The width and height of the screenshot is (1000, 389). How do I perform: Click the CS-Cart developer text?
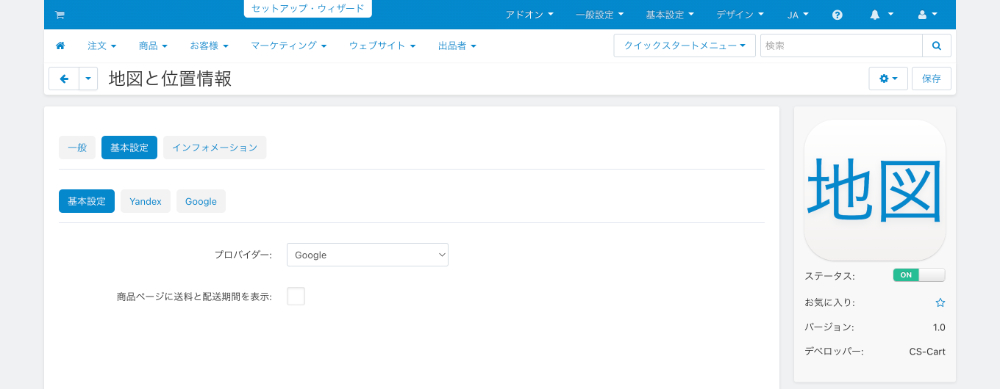click(927, 352)
